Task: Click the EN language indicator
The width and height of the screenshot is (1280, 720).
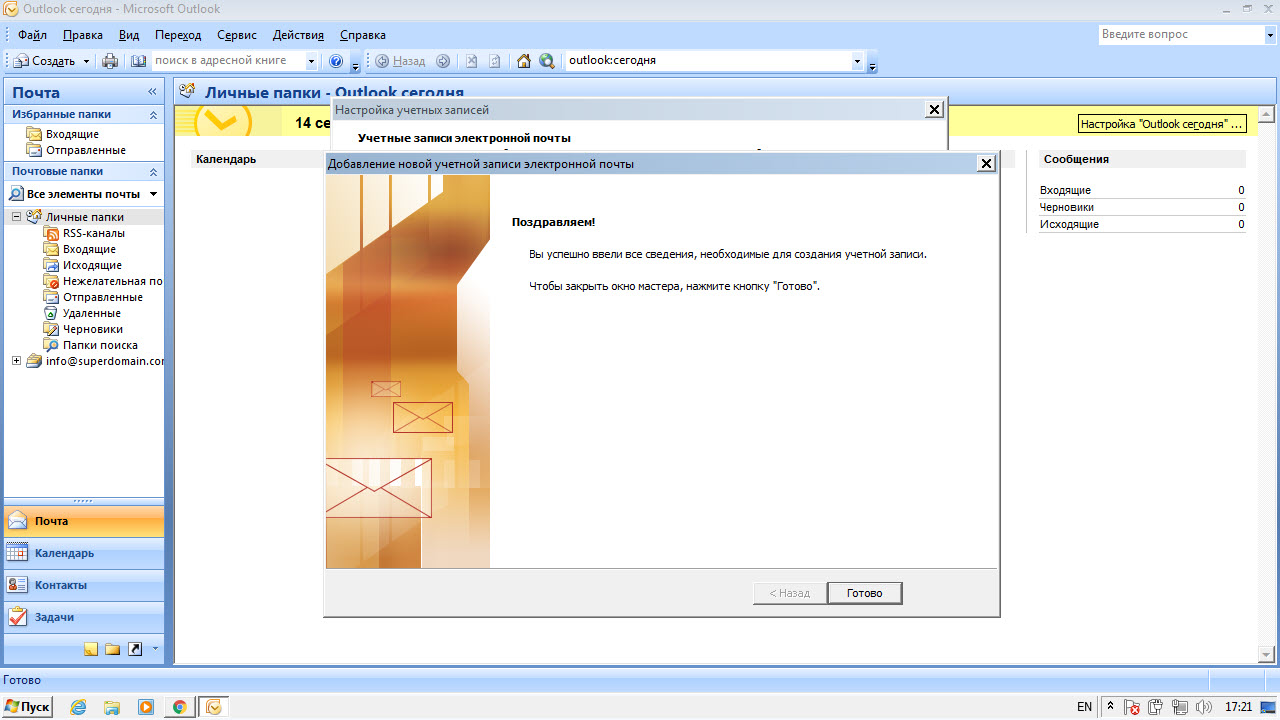Action: (1084, 707)
